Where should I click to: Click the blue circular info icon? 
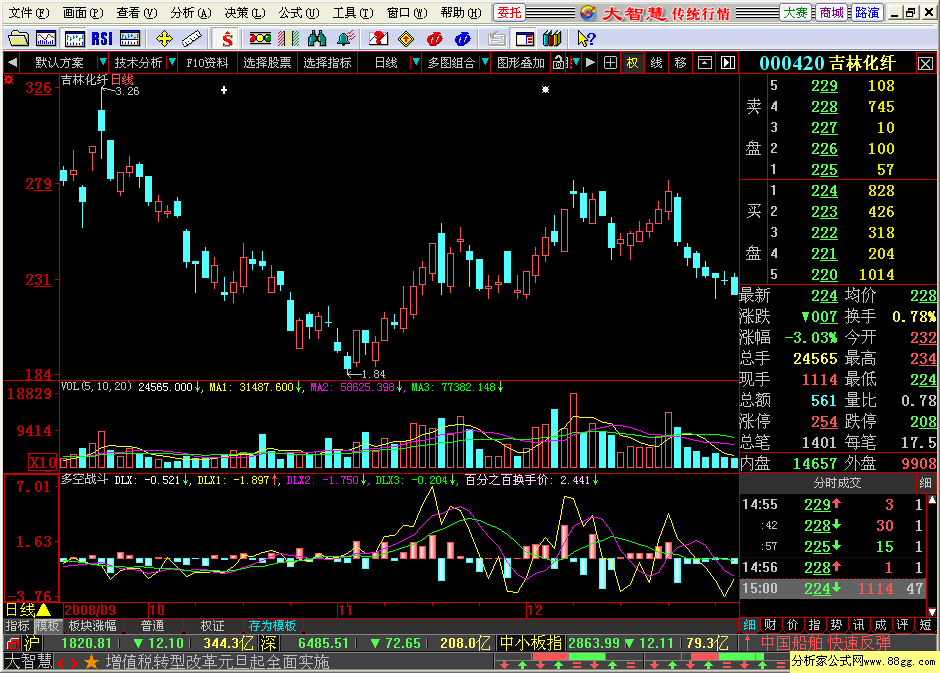(463, 39)
